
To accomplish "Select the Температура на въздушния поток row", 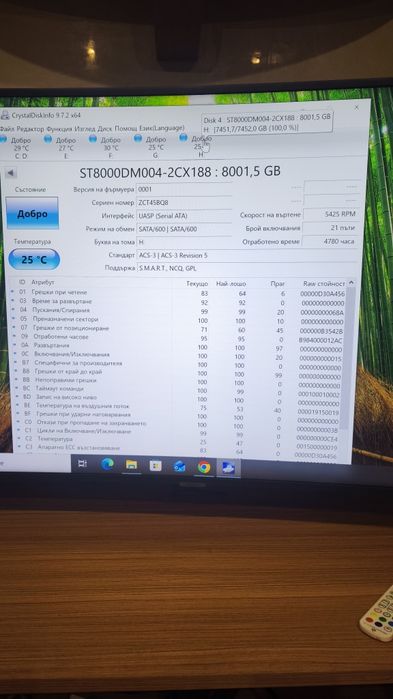I will click(178, 408).
